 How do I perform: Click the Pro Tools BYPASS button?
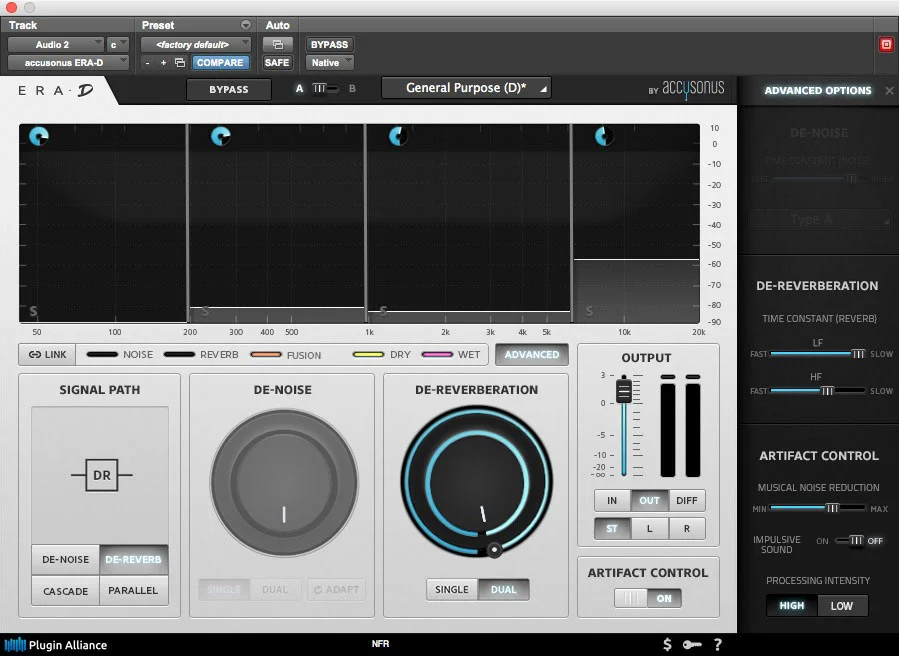coord(330,45)
